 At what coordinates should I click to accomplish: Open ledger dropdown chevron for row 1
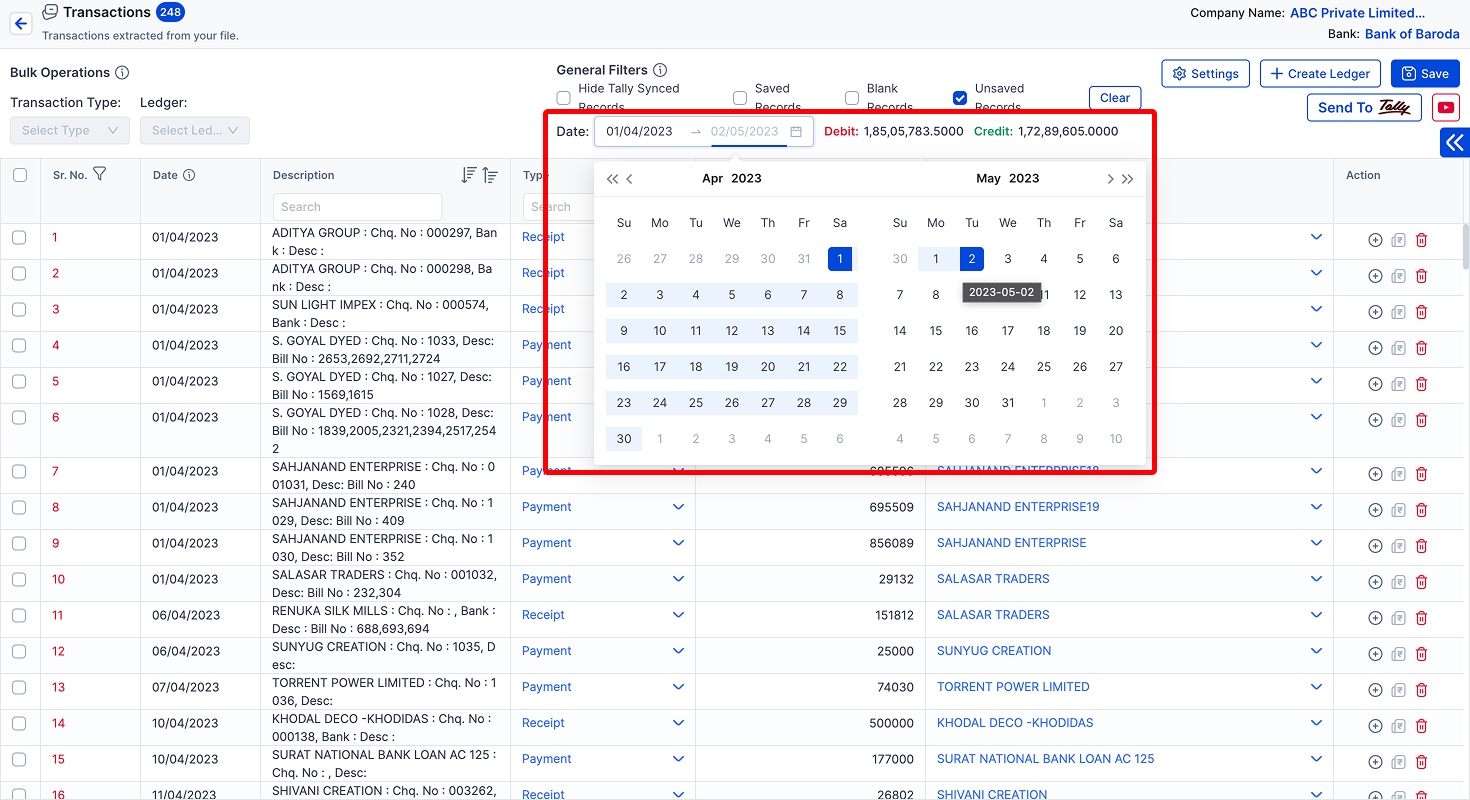tap(1316, 237)
